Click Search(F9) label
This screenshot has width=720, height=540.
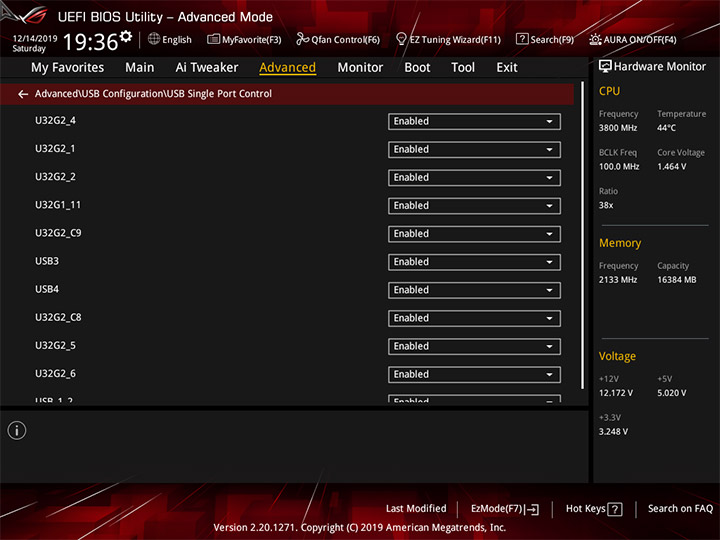[552, 40]
